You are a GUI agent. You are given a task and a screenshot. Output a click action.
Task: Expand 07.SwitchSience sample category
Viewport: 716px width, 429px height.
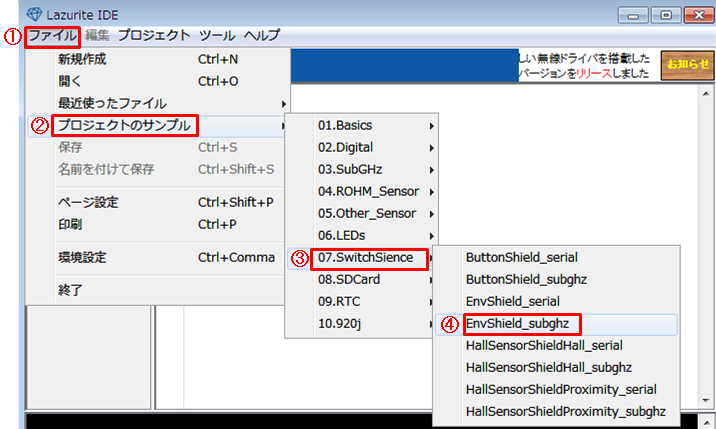coord(361,257)
